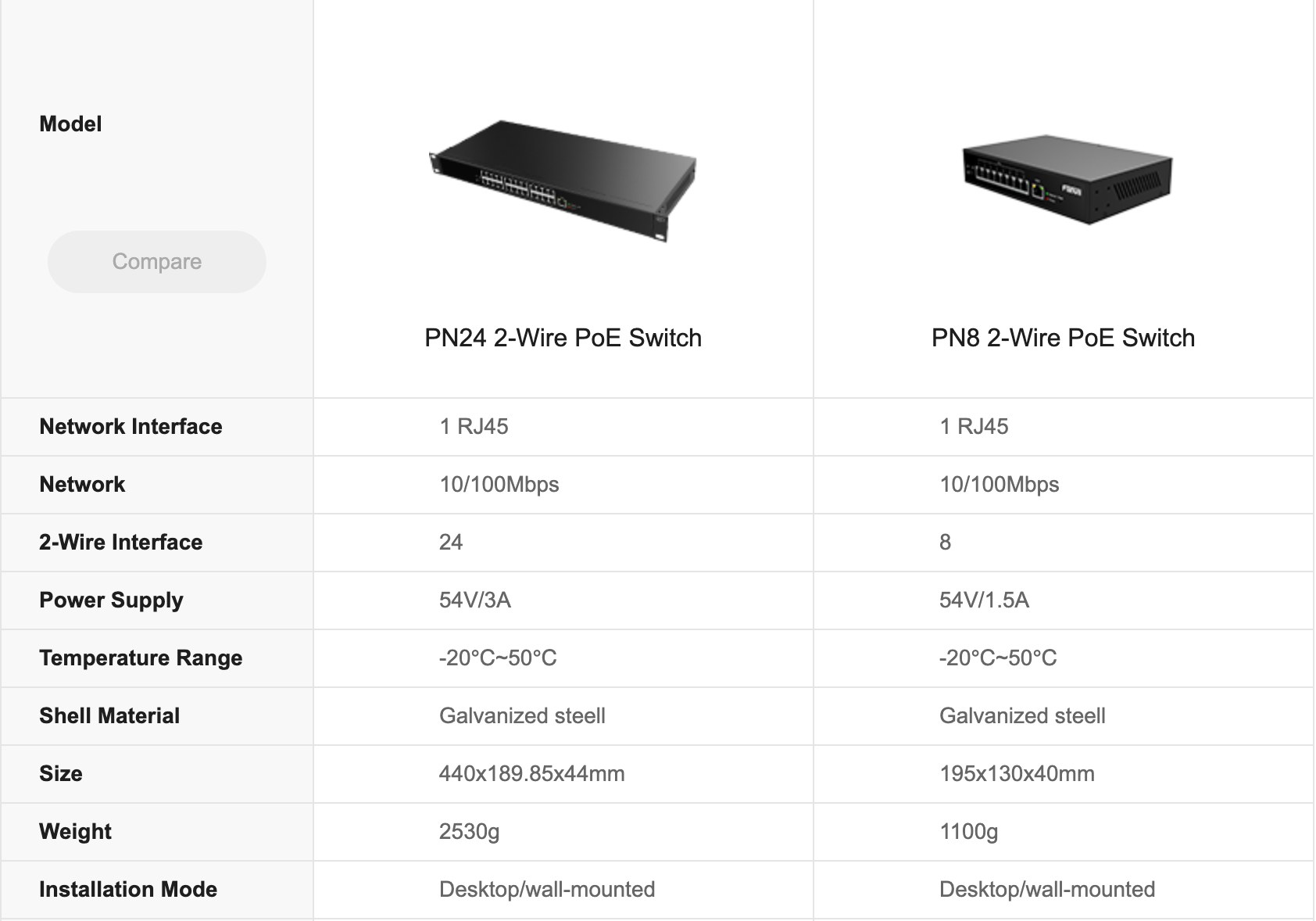Open the PN8 2-Wire PoE Switch title
Image resolution: width=1316 pixels, height=921 pixels.
(x=1063, y=338)
